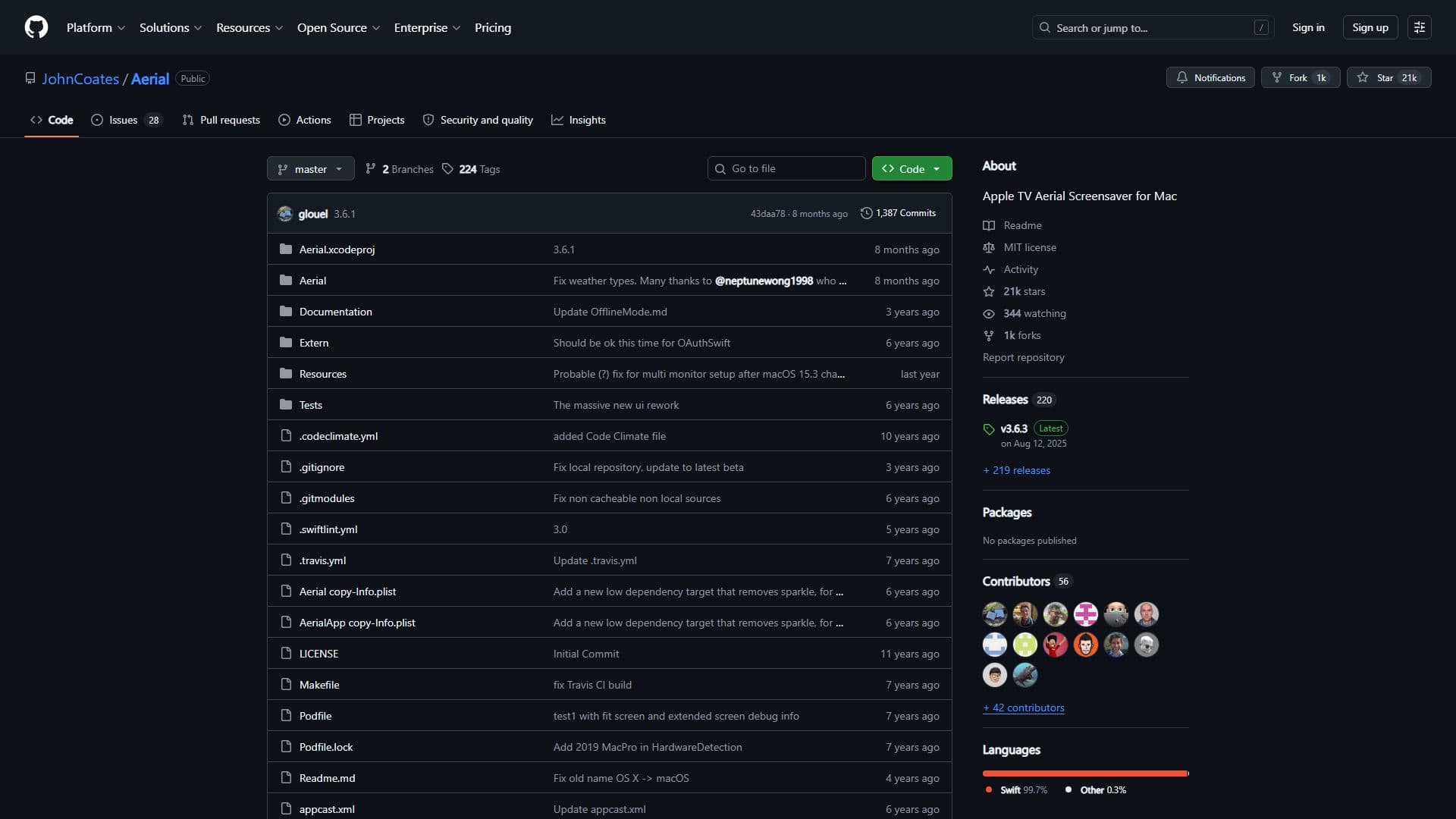Click the stars icon beside 21k stars

[989, 291]
